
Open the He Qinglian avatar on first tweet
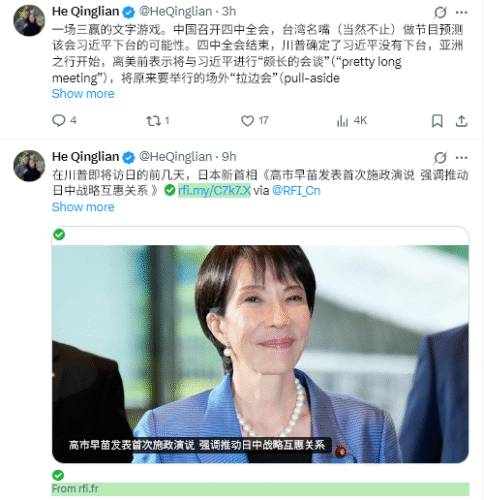pyautogui.click(x=29, y=21)
